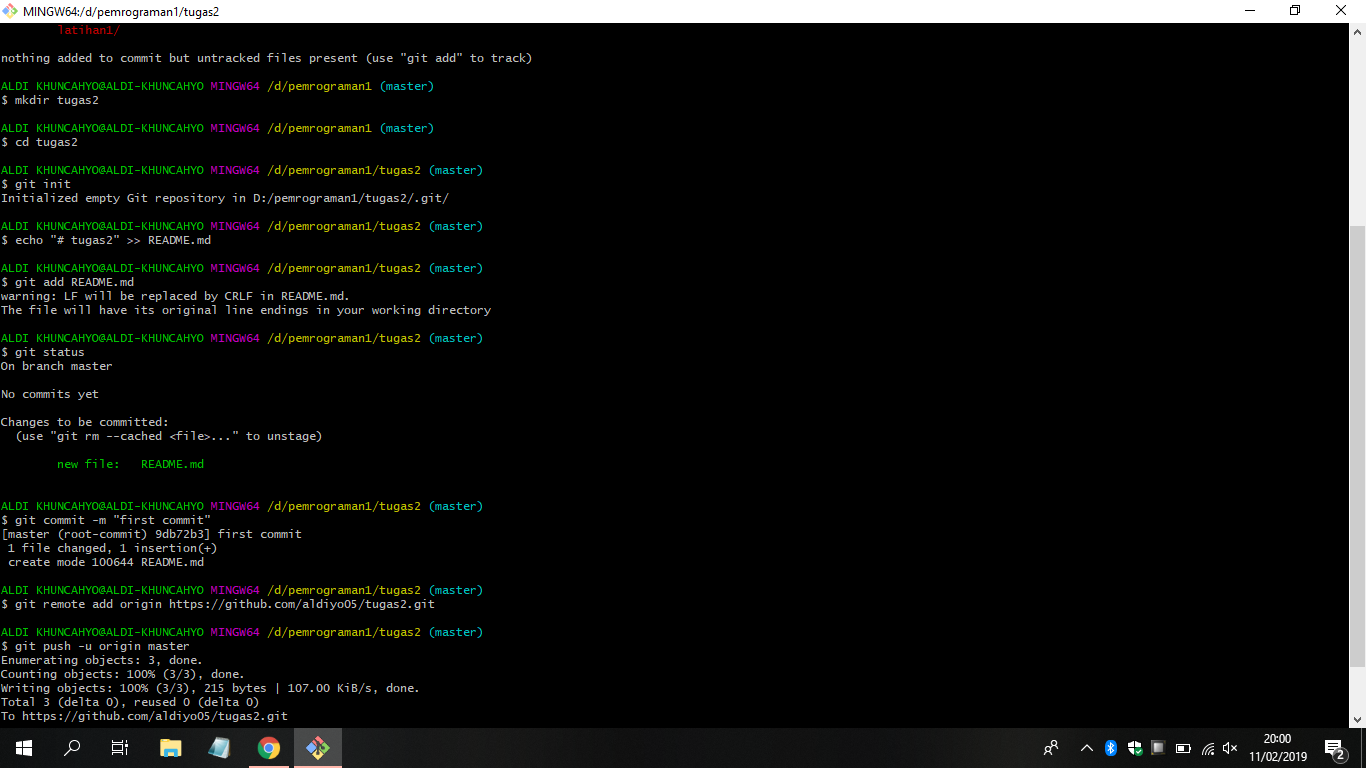
Task: Open Task View from the taskbar
Action: click(x=119, y=747)
